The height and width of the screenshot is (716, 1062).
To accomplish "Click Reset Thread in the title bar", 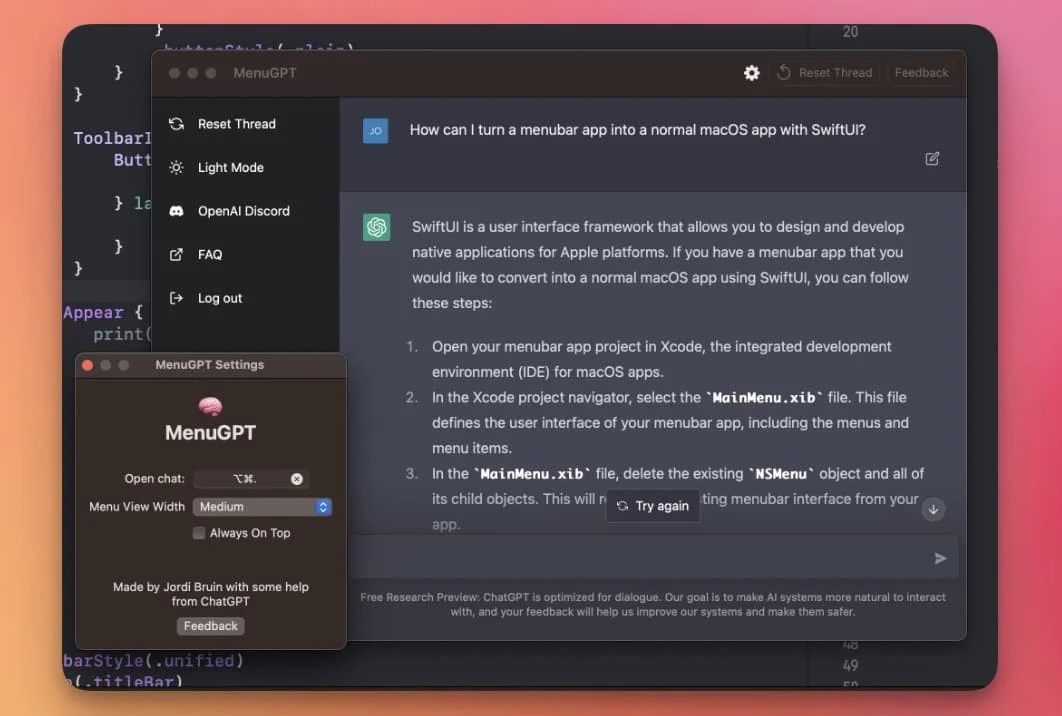I will pos(824,72).
